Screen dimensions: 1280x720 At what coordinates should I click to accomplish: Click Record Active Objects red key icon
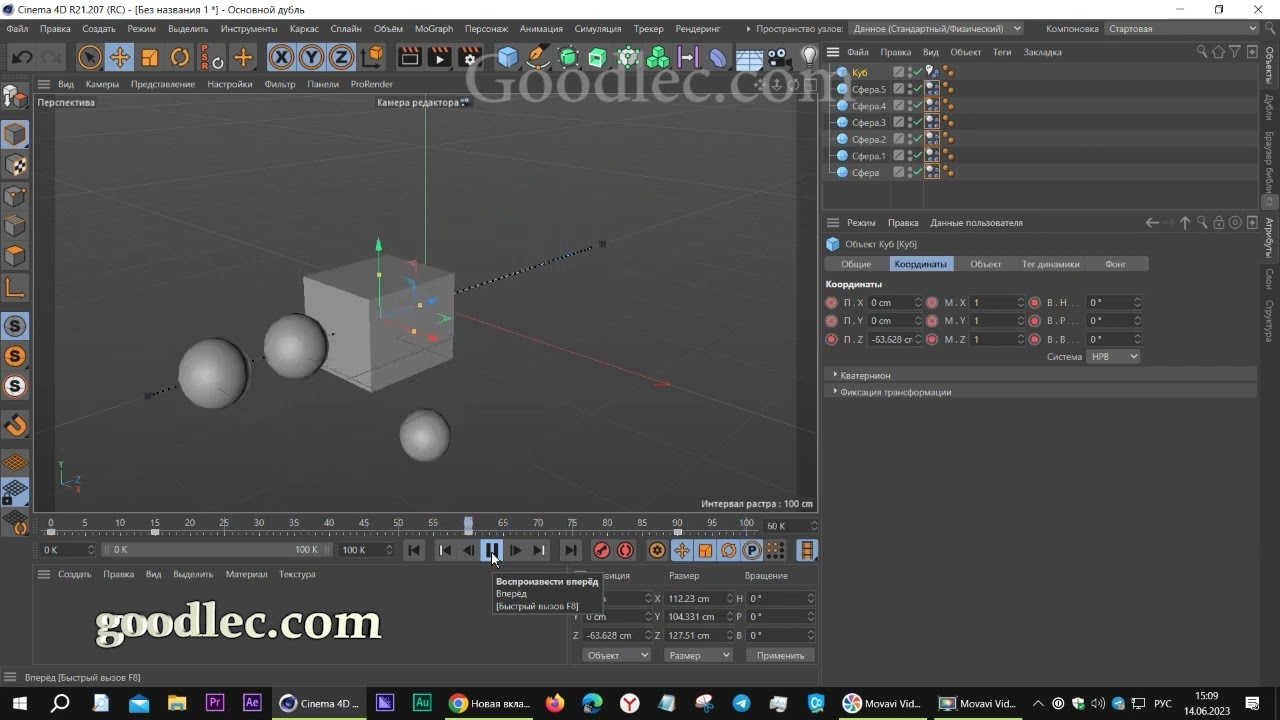(x=602, y=550)
